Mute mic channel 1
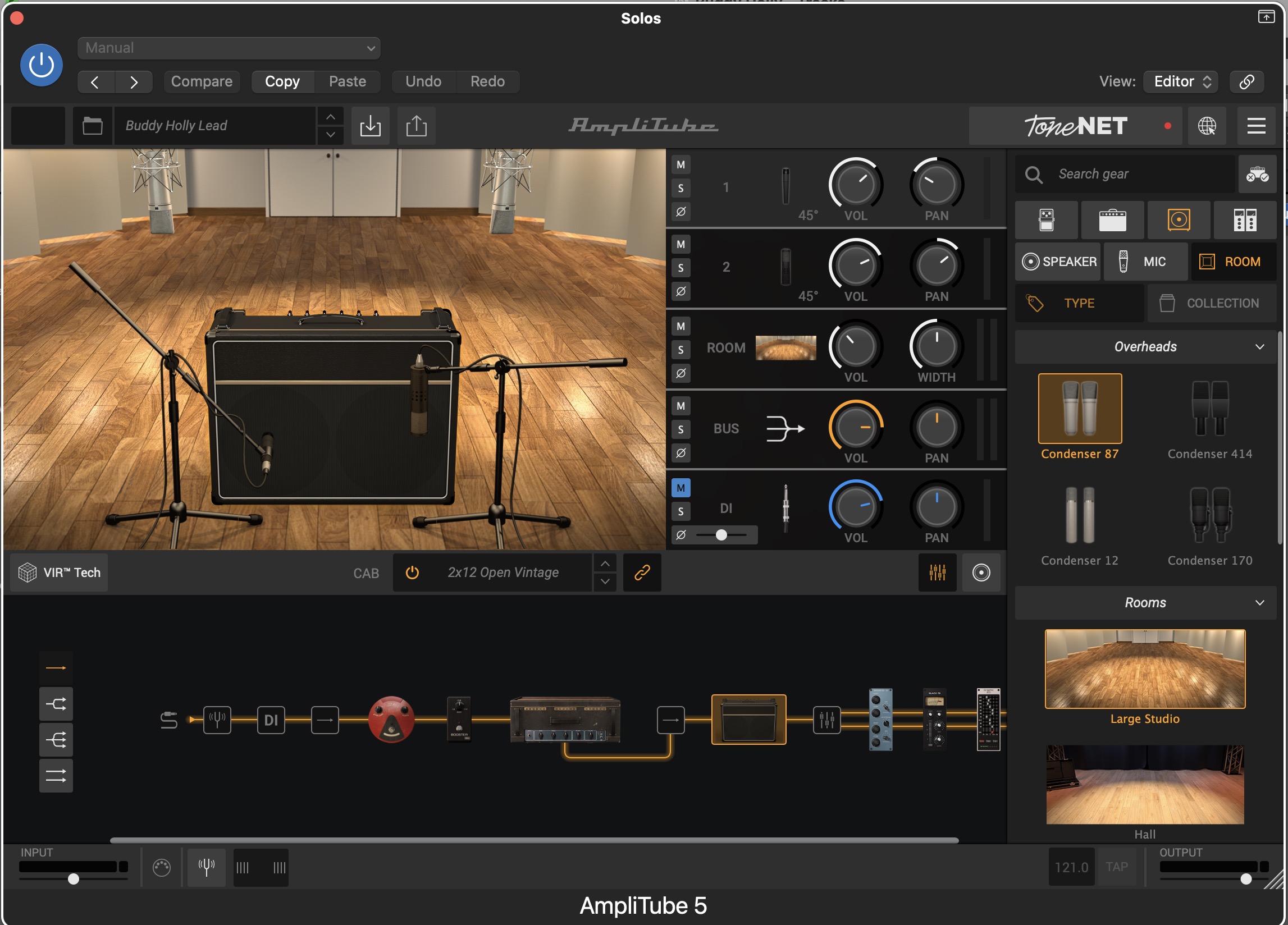1288x925 pixels. (x=680, y=164)
